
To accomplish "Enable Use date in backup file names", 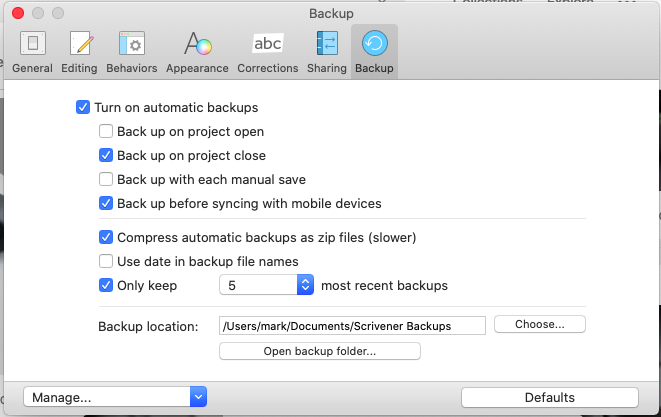I will click(106, 261).
